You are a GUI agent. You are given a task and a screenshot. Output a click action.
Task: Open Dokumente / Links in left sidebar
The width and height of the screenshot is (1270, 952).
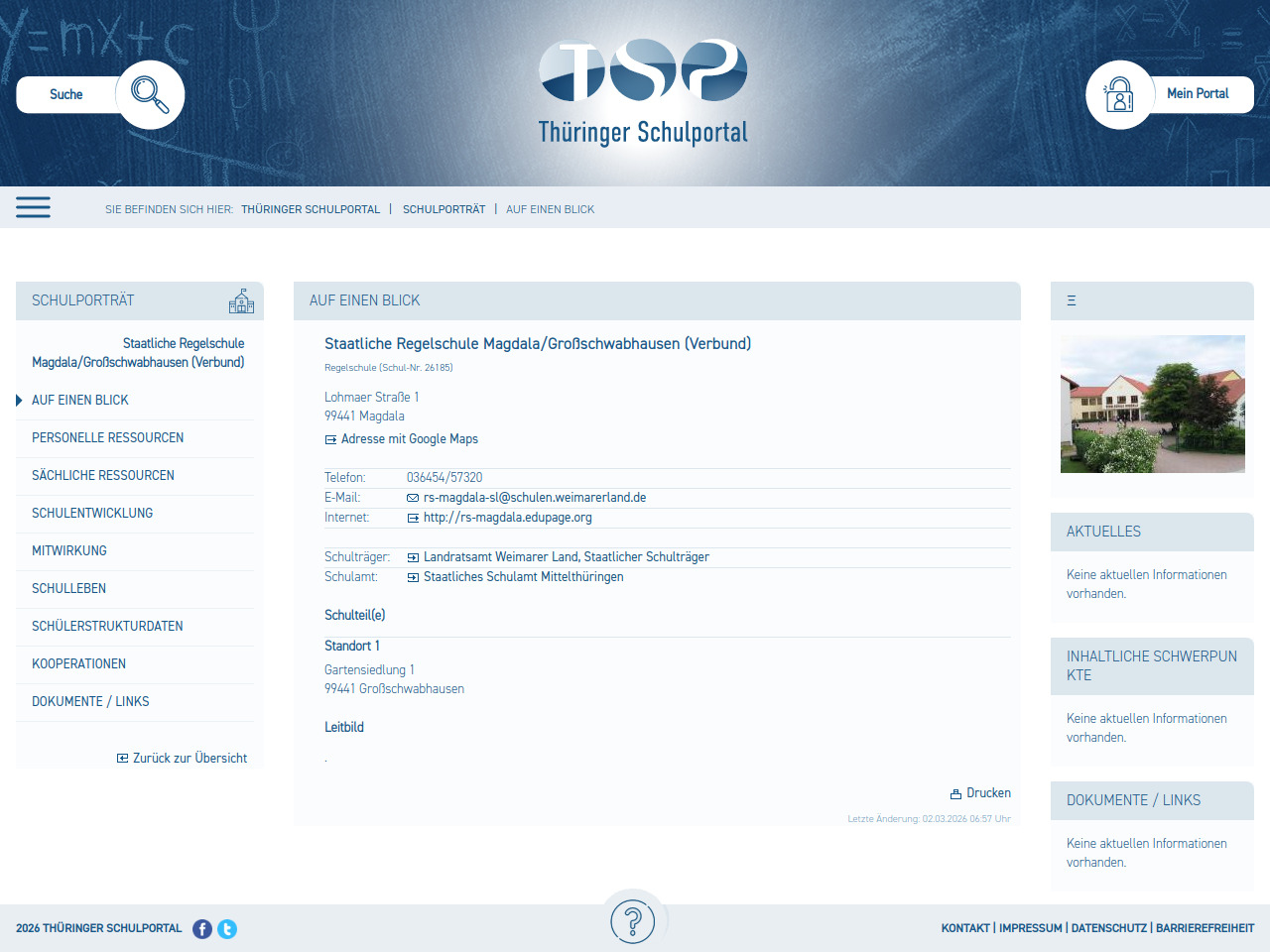coord(90,701)
